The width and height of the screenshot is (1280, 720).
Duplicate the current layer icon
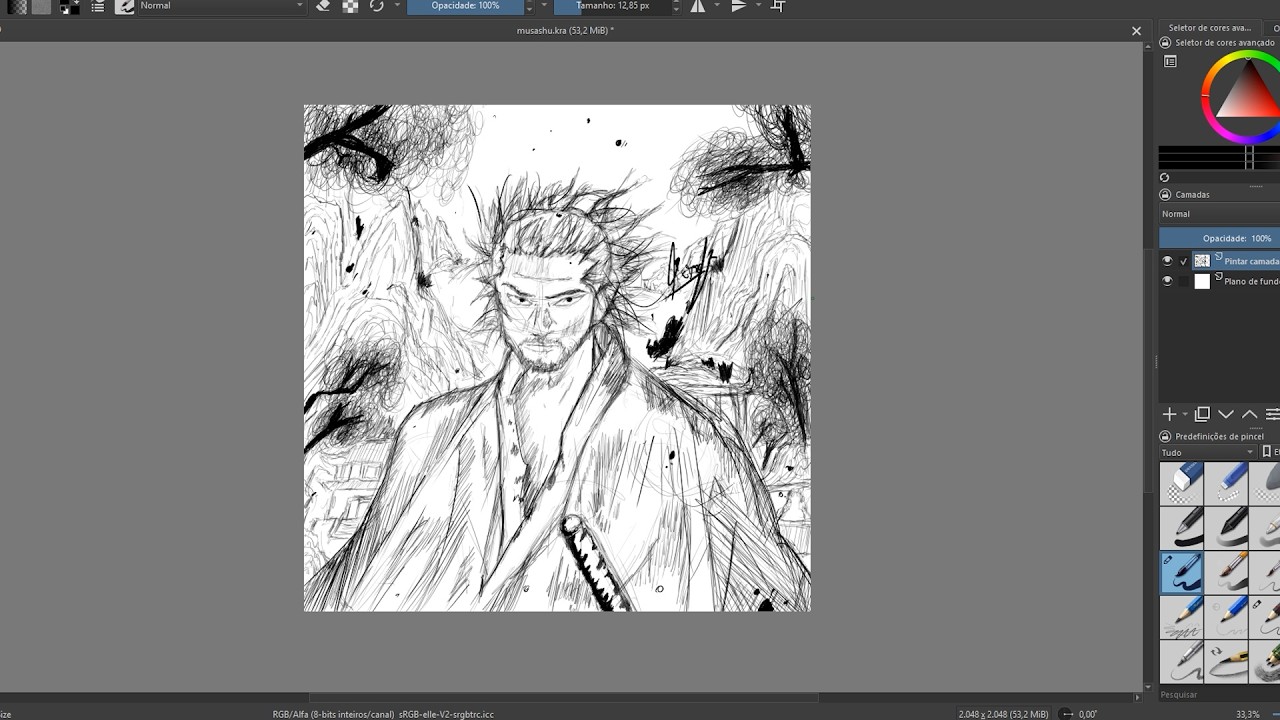pyautogui.click(x=1202, y=414)
